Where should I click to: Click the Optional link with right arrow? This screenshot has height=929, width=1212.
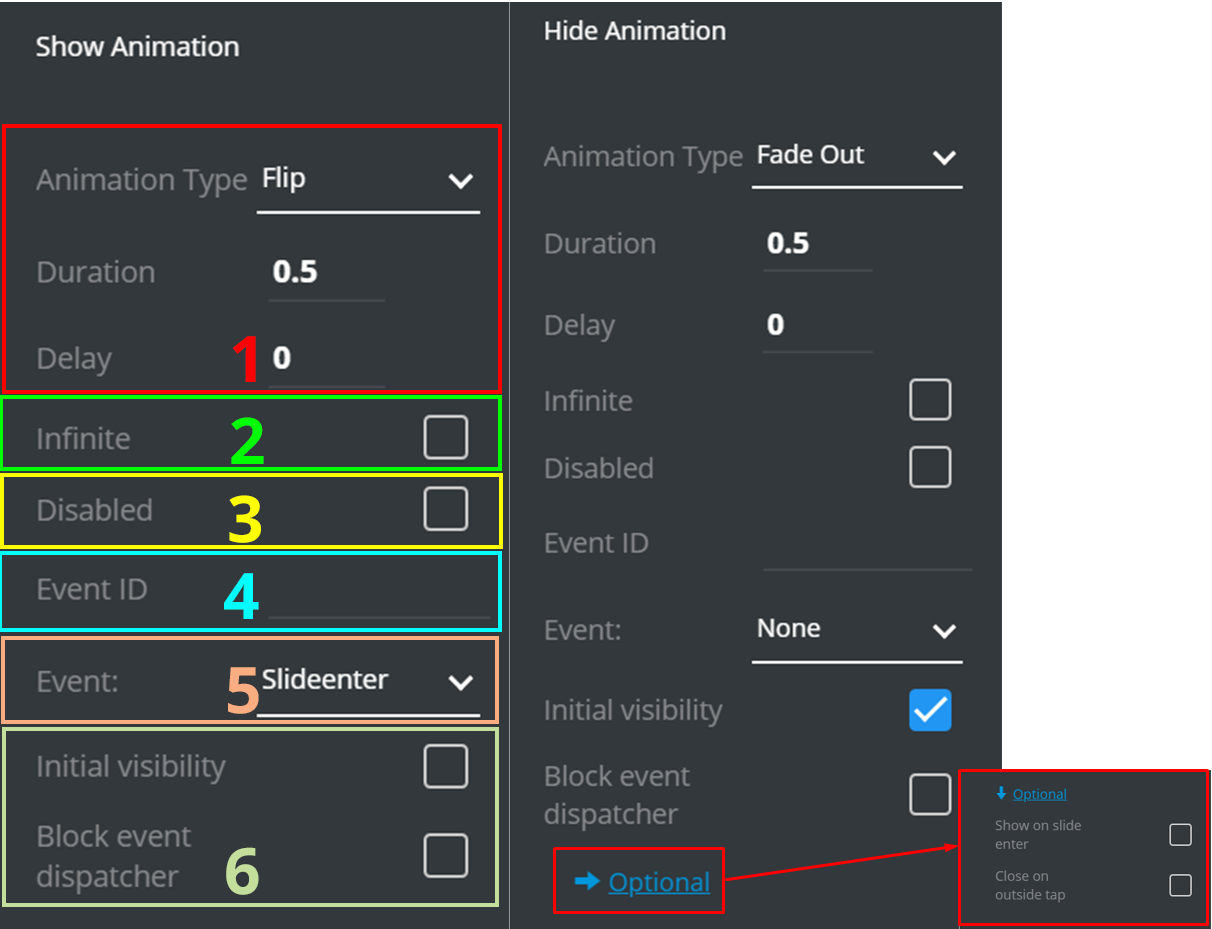[658, 882]
